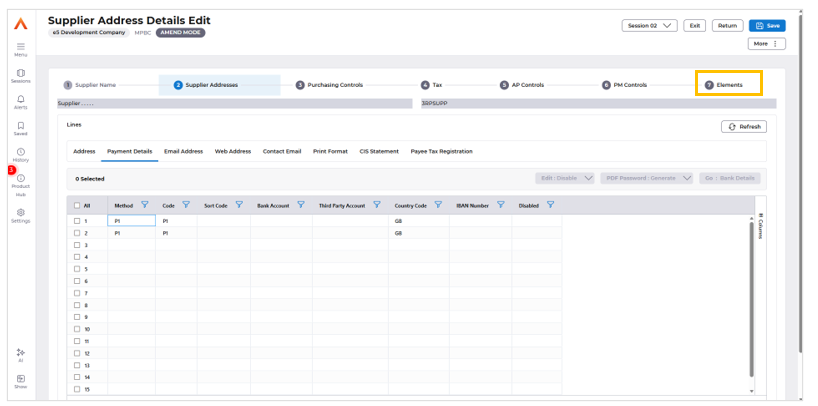Open the Product Hub icon
818x406 pixels.
click(x=20, y=178)
